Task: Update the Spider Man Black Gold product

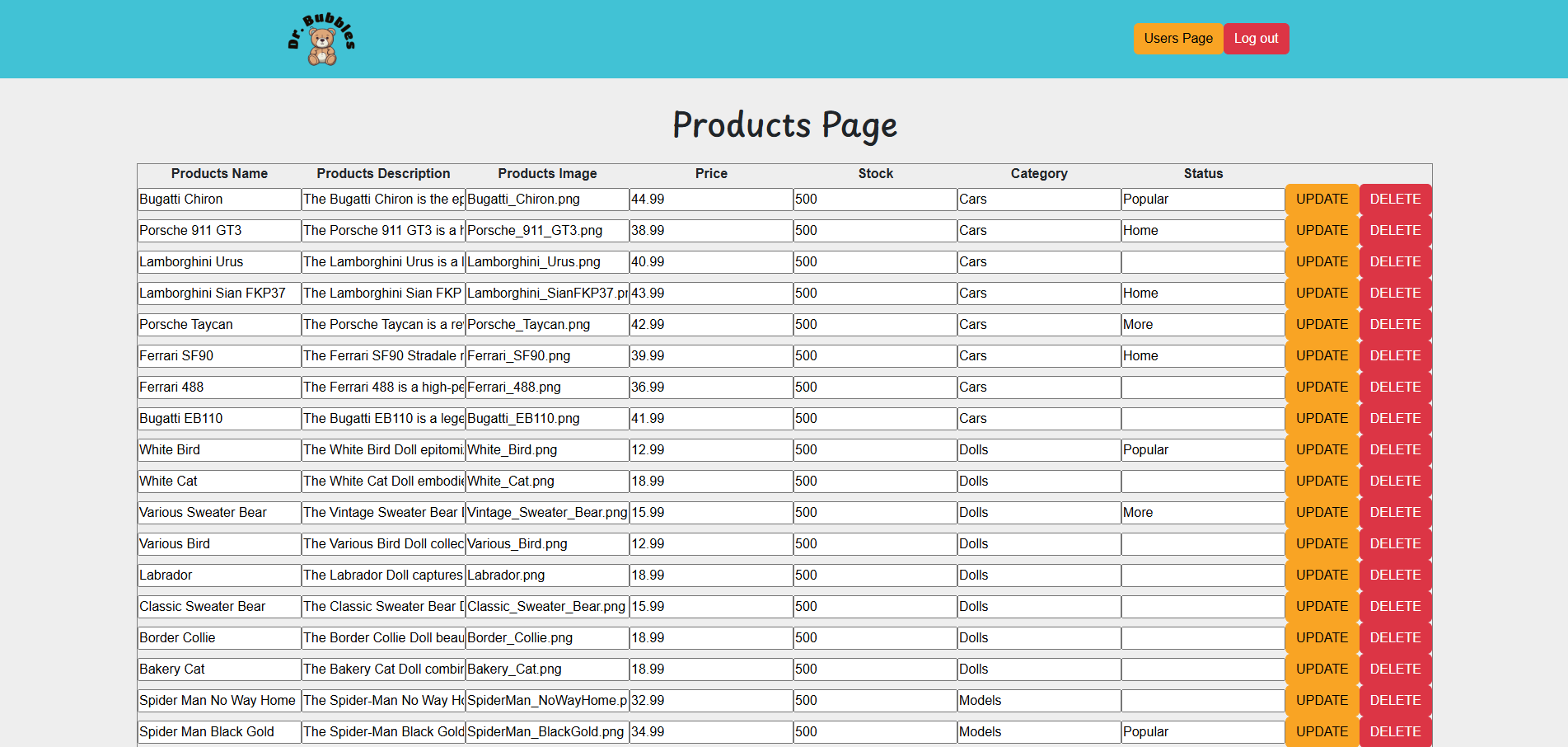Action: (1322, 731)
